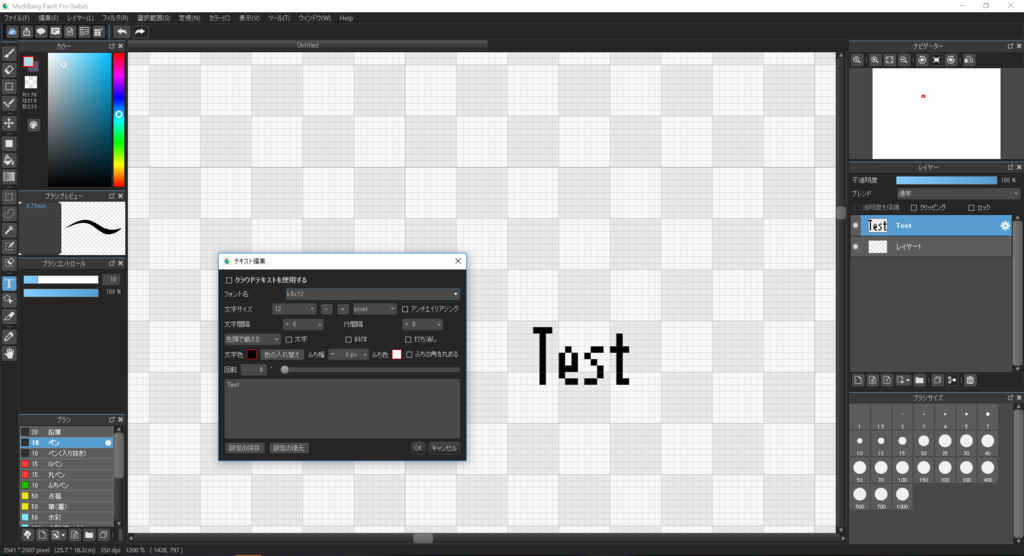Screen dimensions: 1024x556
Task: Zoom out using Navigator magnifier minus
Action: click(x=904, y=60)
